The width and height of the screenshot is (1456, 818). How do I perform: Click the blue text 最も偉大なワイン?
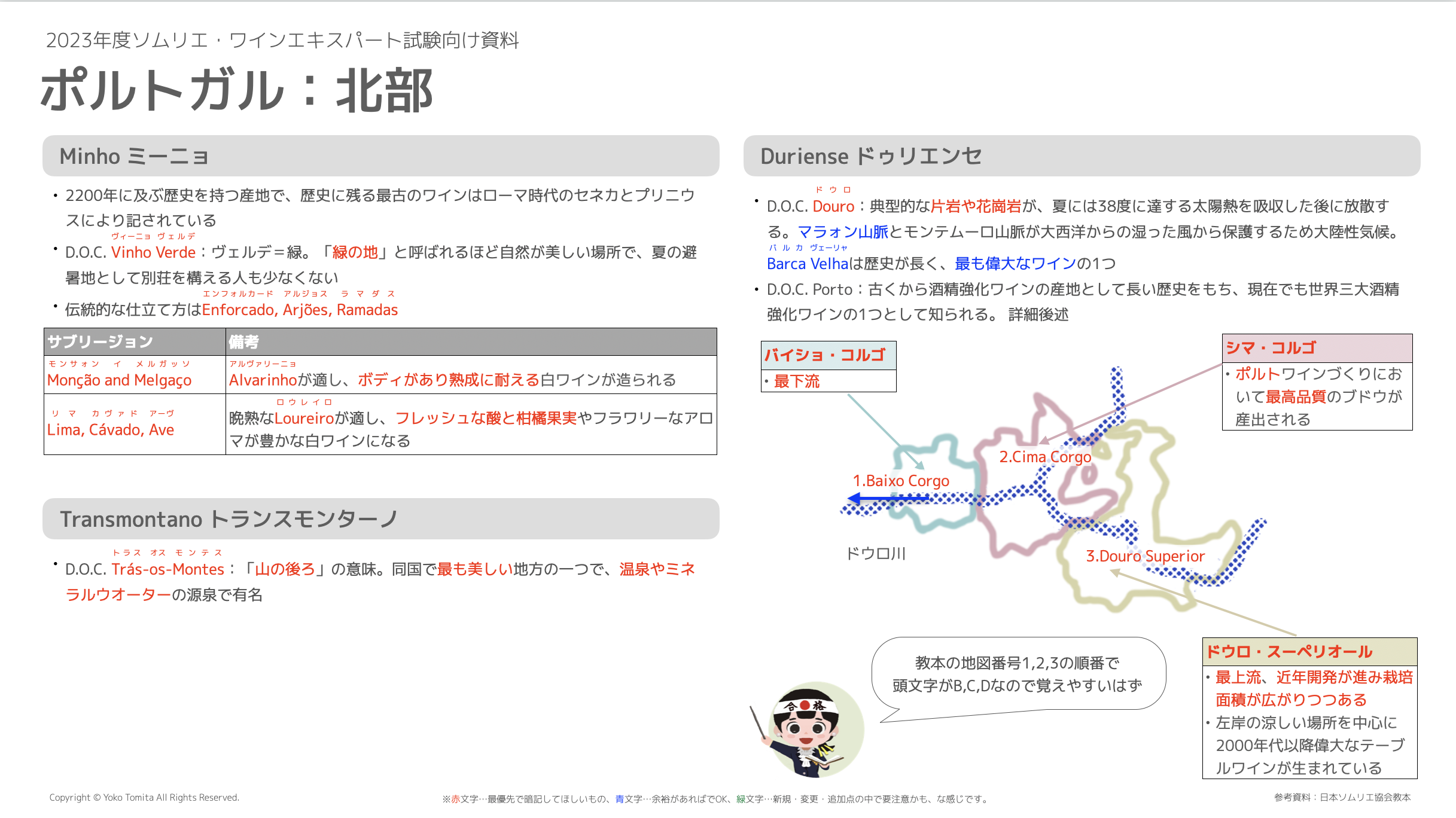pyautogui.click(x=1016, y=264)
